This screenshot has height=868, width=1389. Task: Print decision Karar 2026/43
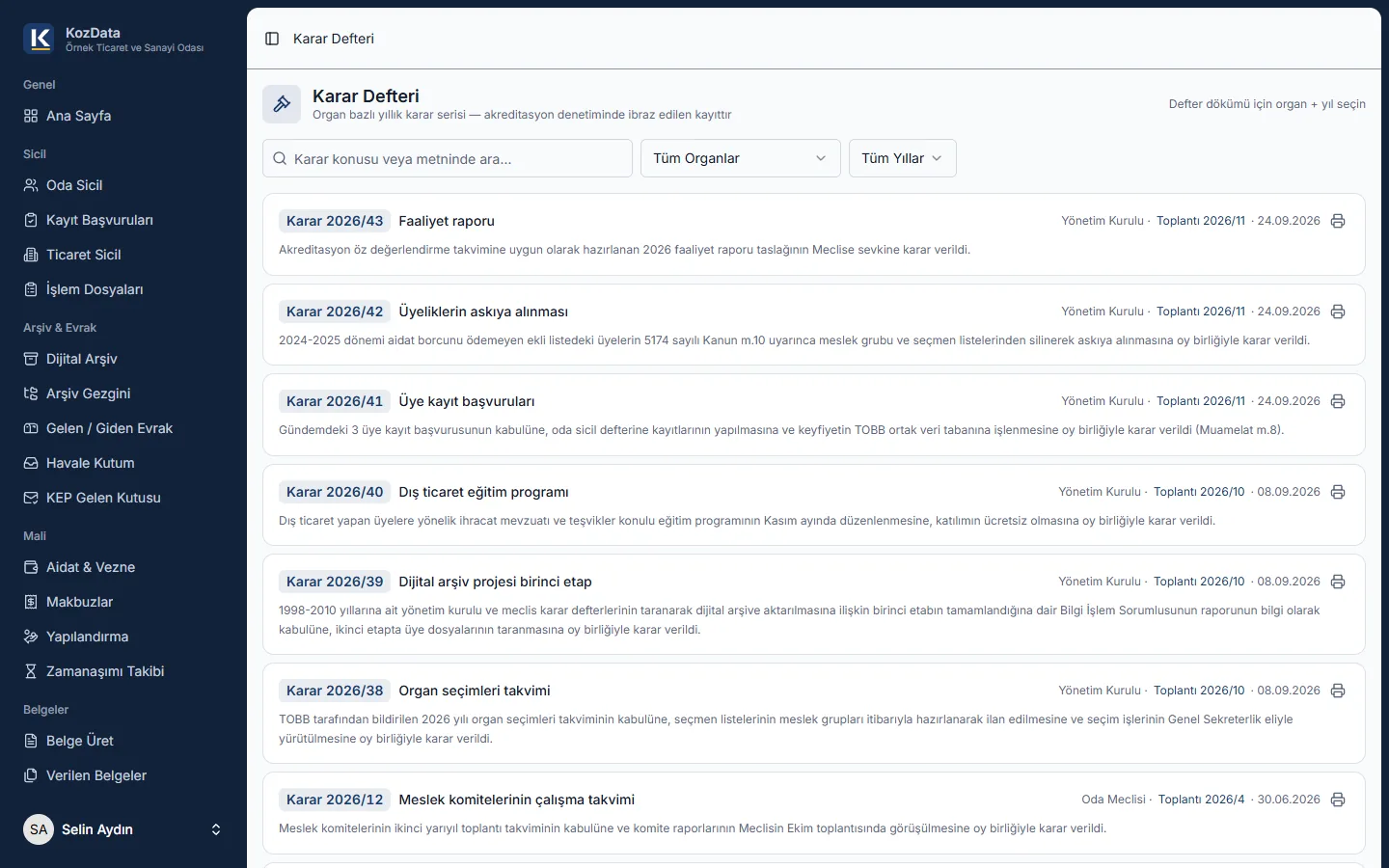pos(1338,221)
